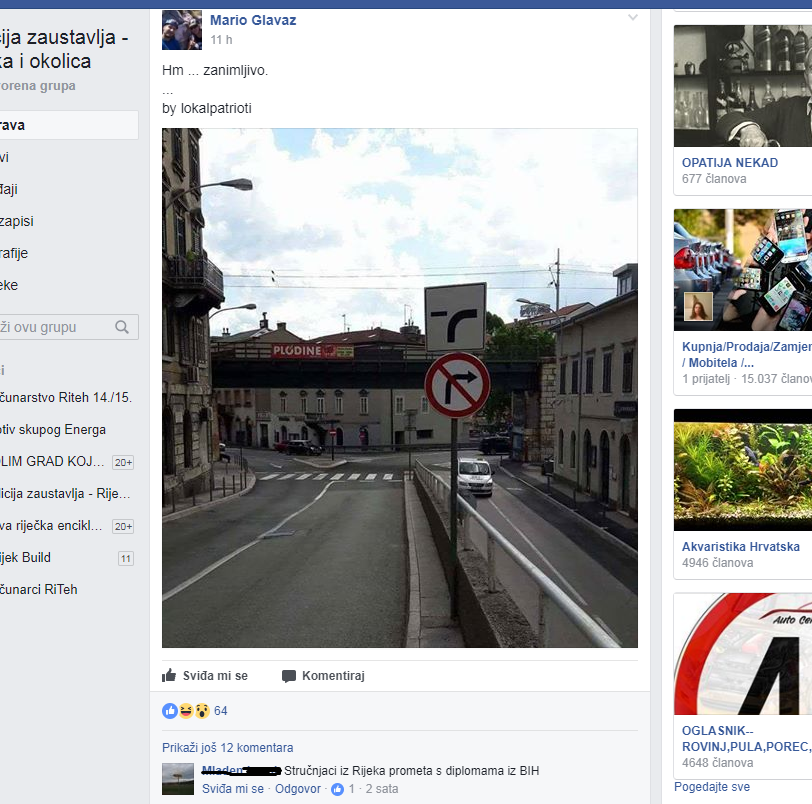This screenshot has width=812, height=804.
Task: Click inside the group search field
Action: coord(55,327)
